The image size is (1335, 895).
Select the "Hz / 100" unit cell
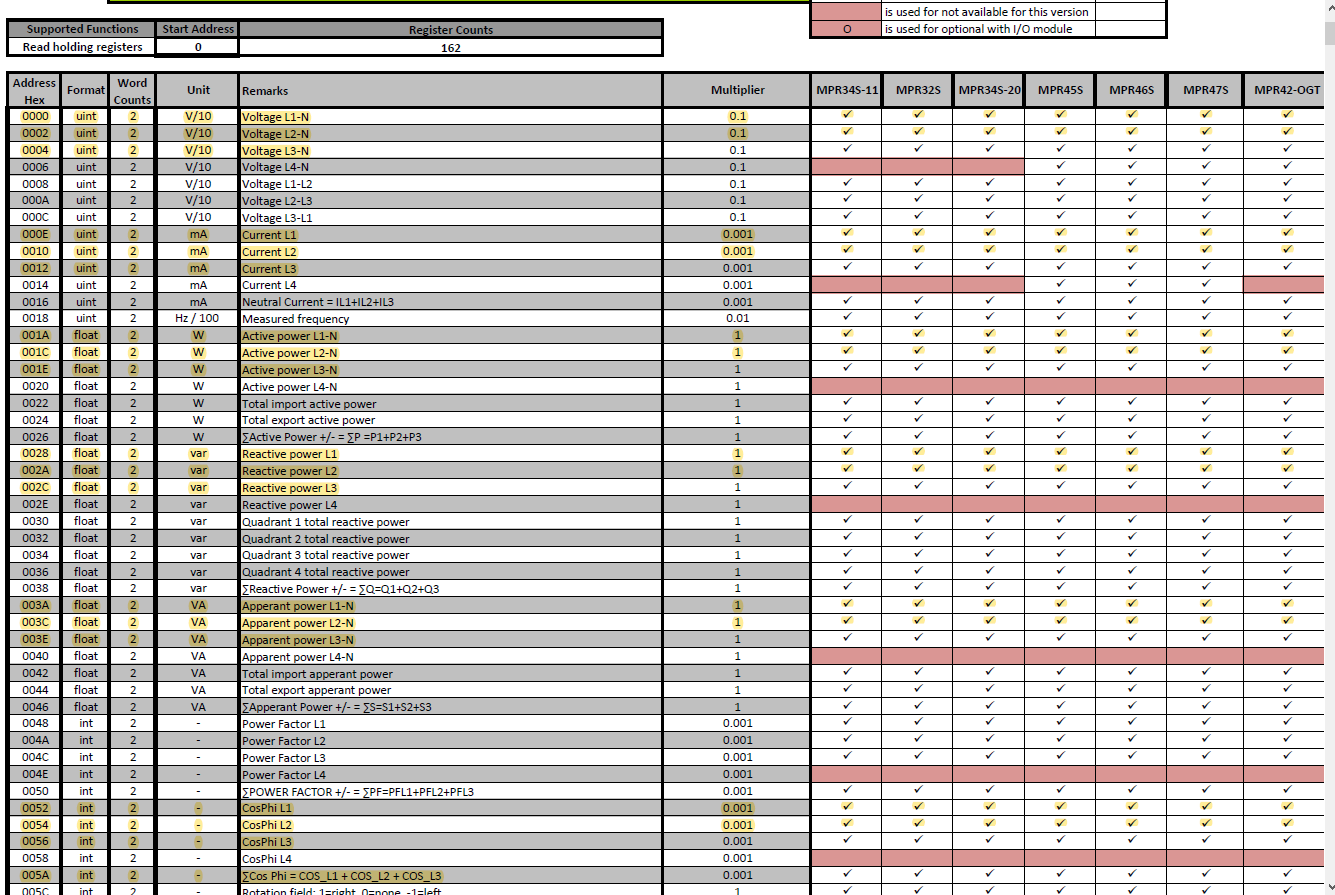click(198, 319)
